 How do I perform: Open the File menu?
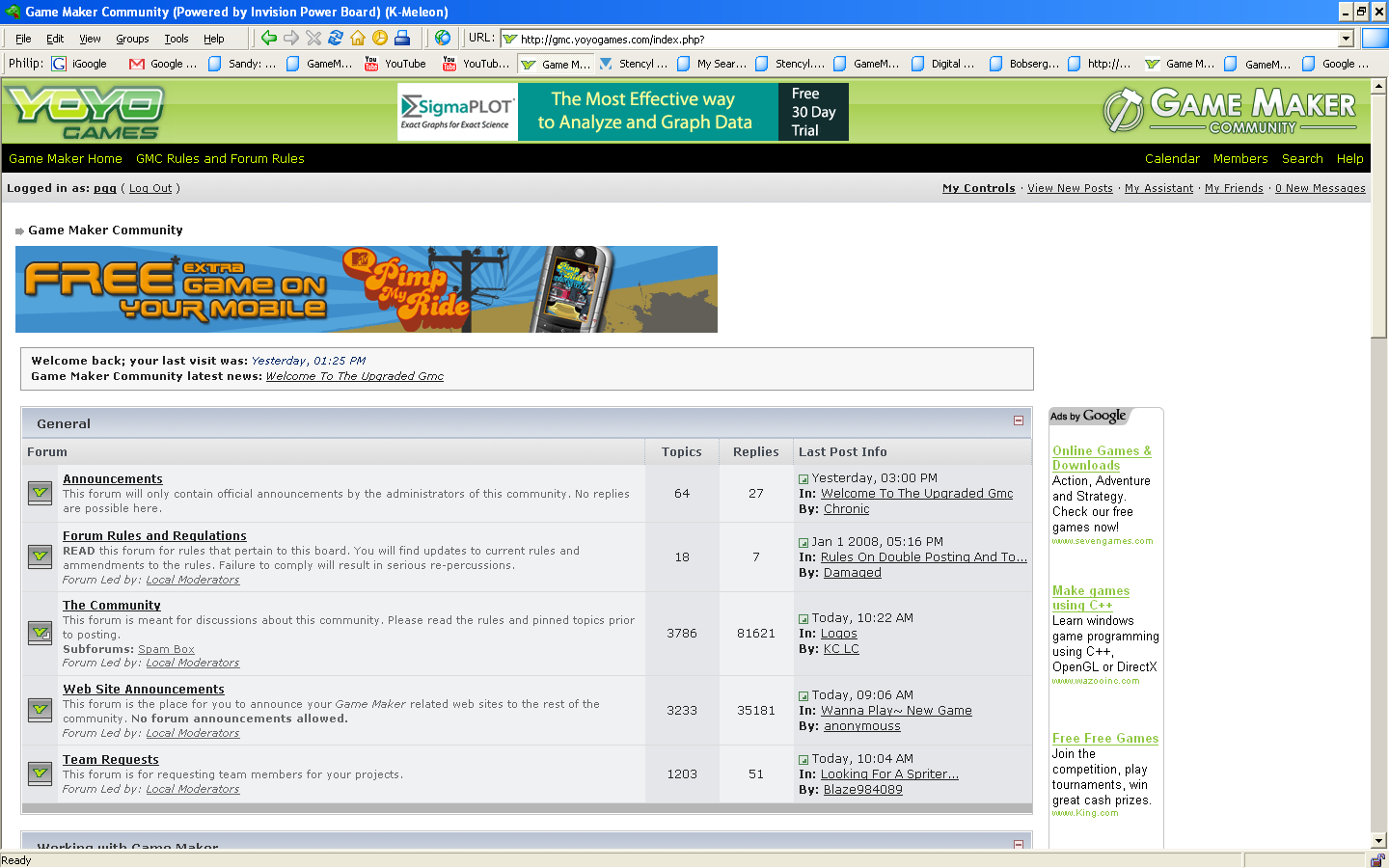click(x=23, y=39)
